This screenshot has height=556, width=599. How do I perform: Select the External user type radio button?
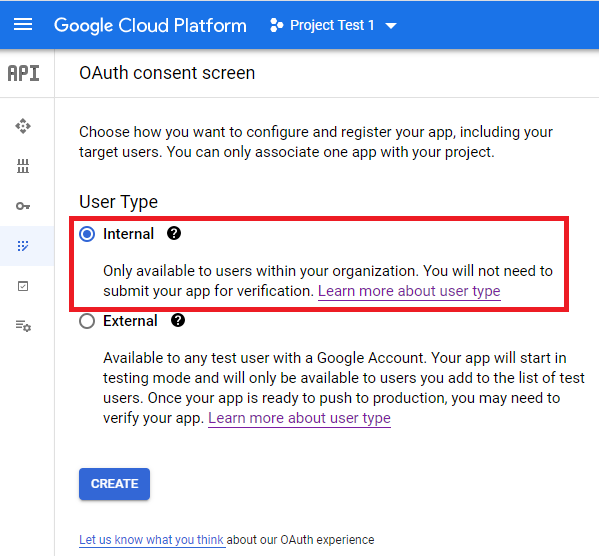[x=87, y=321]
